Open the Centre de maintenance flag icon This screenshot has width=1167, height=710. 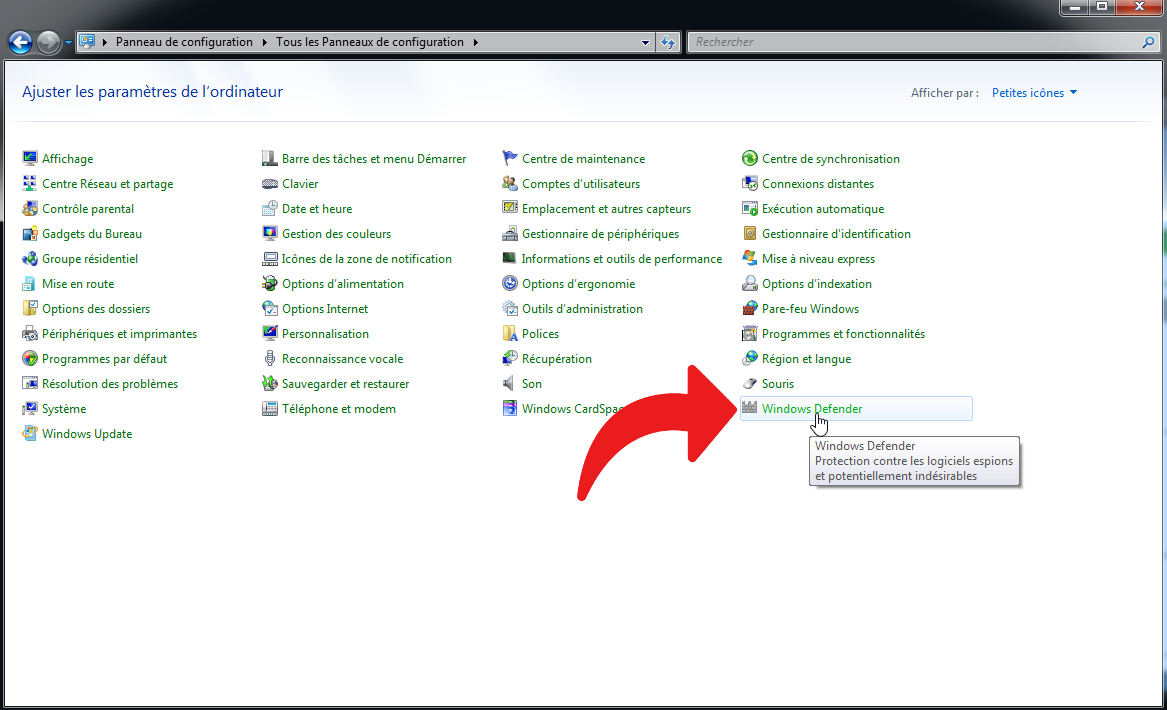[510, 159]
